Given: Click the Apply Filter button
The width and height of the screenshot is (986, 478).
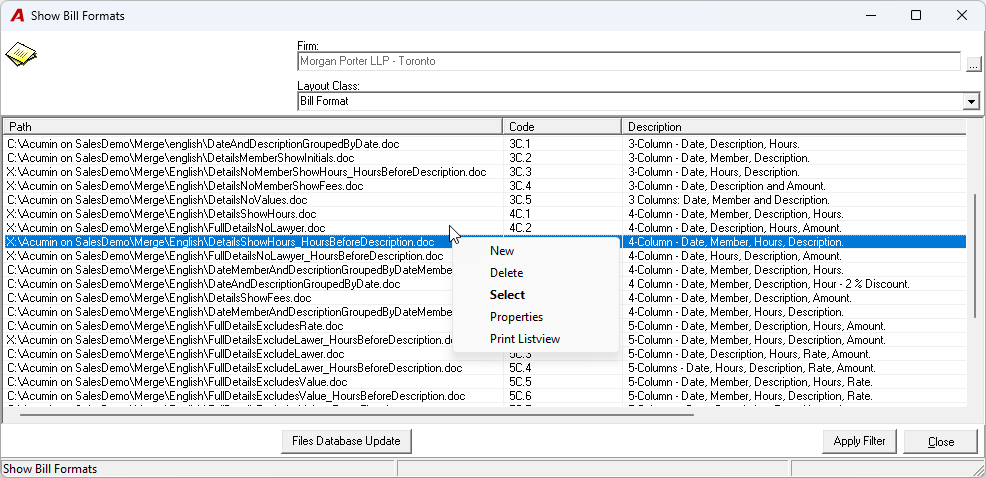Looking at the screenshot, I should 860,441.
